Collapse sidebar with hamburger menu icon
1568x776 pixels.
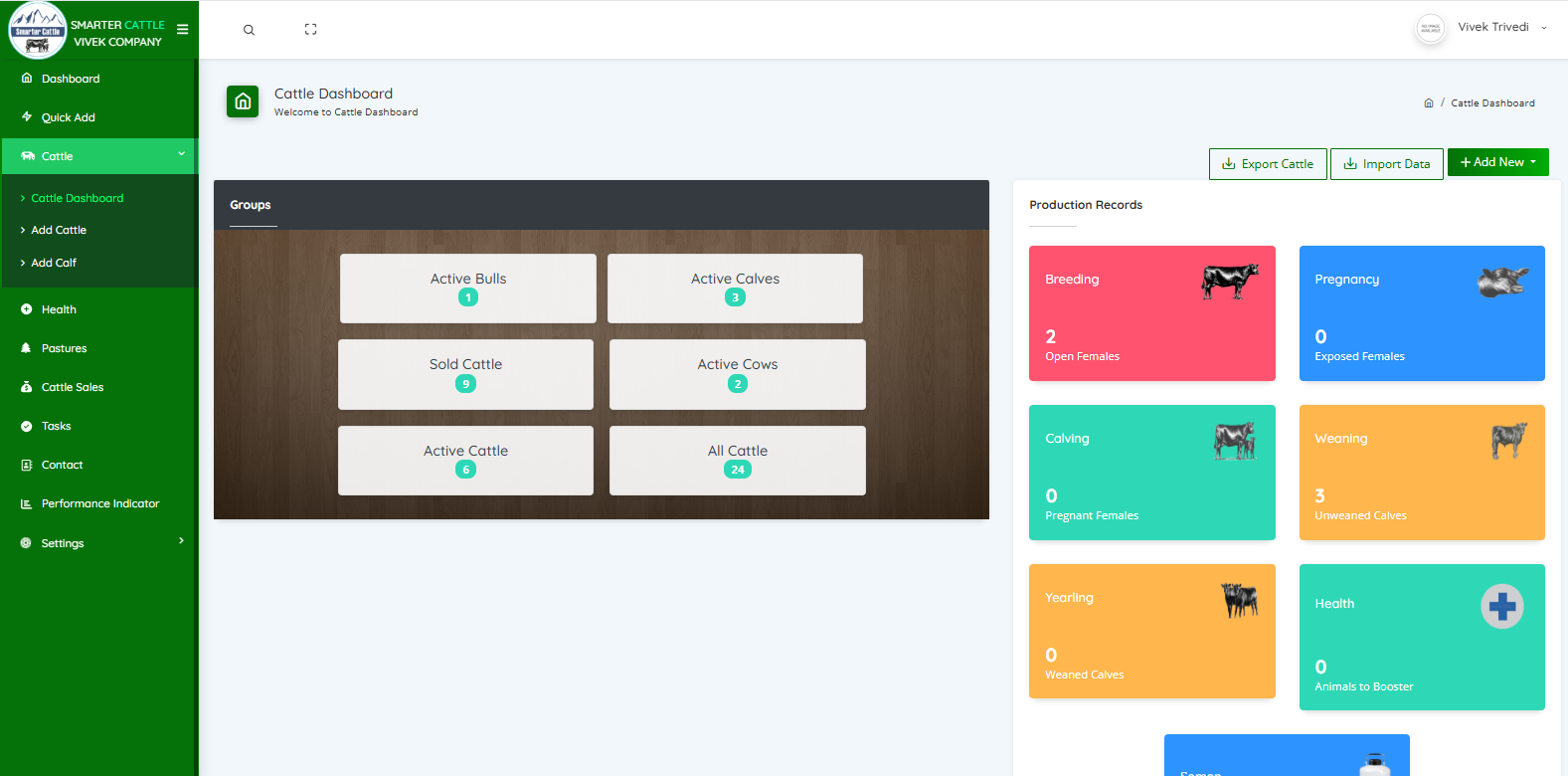coord(182,30)
